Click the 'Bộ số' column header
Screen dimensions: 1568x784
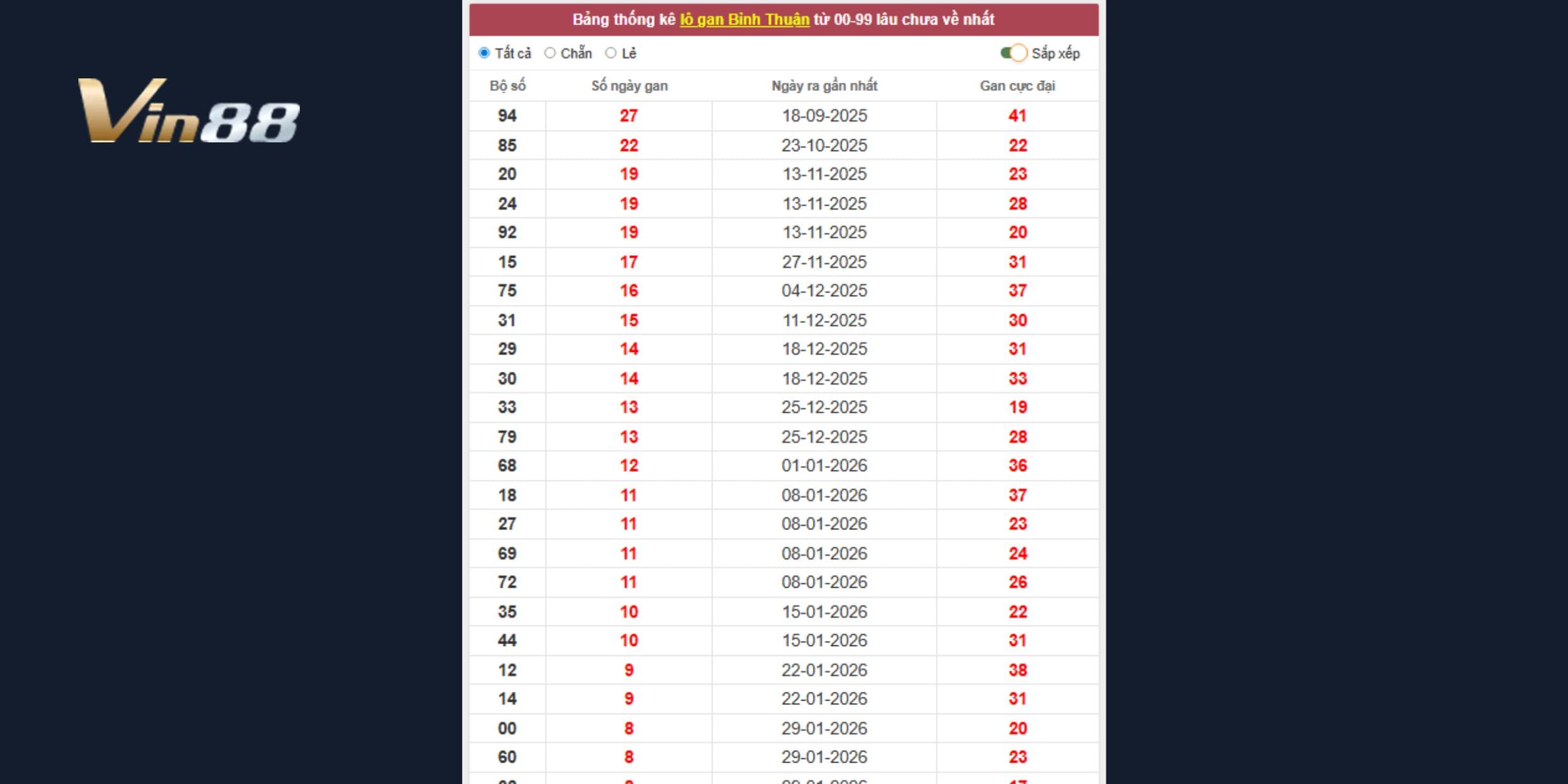pos(507,86)
